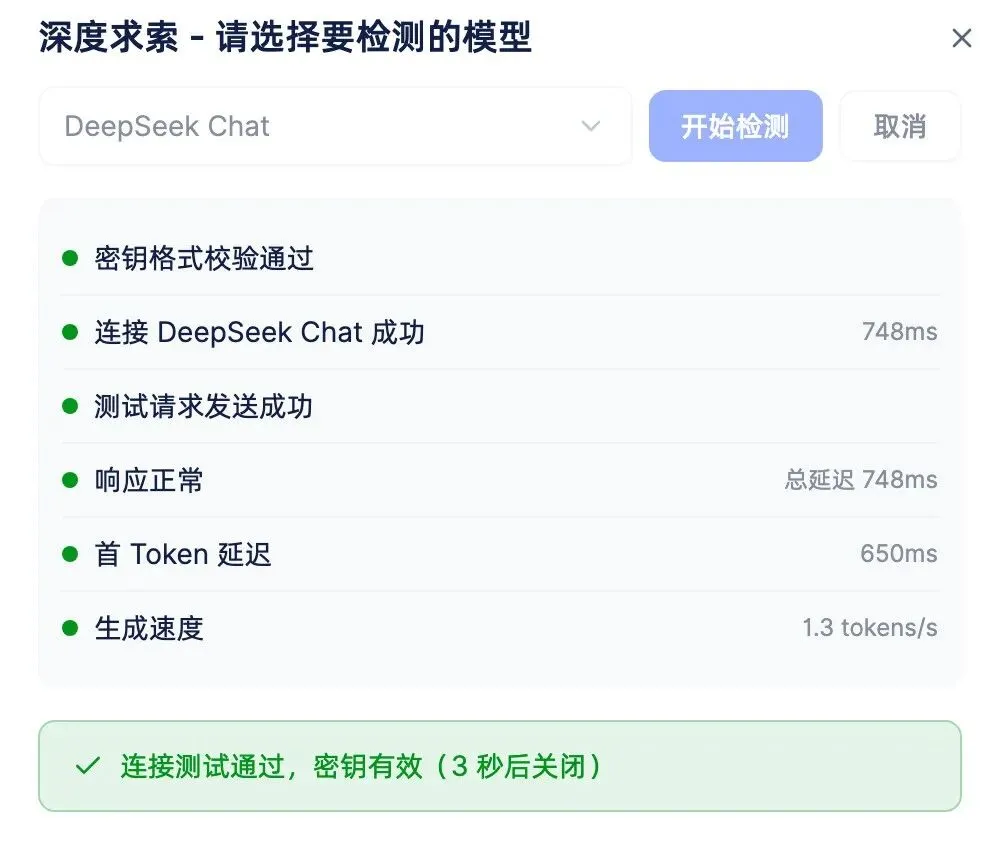Close the model detection dialog
Screen dimensions: 998x847
[x=961, y=38]
